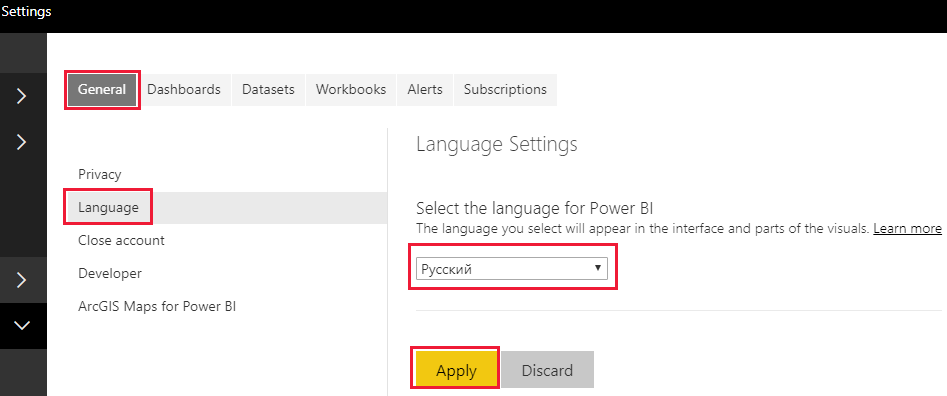
Task: Expand the topmost right-pointing chevron in sidebar
Action: (22, 96)
